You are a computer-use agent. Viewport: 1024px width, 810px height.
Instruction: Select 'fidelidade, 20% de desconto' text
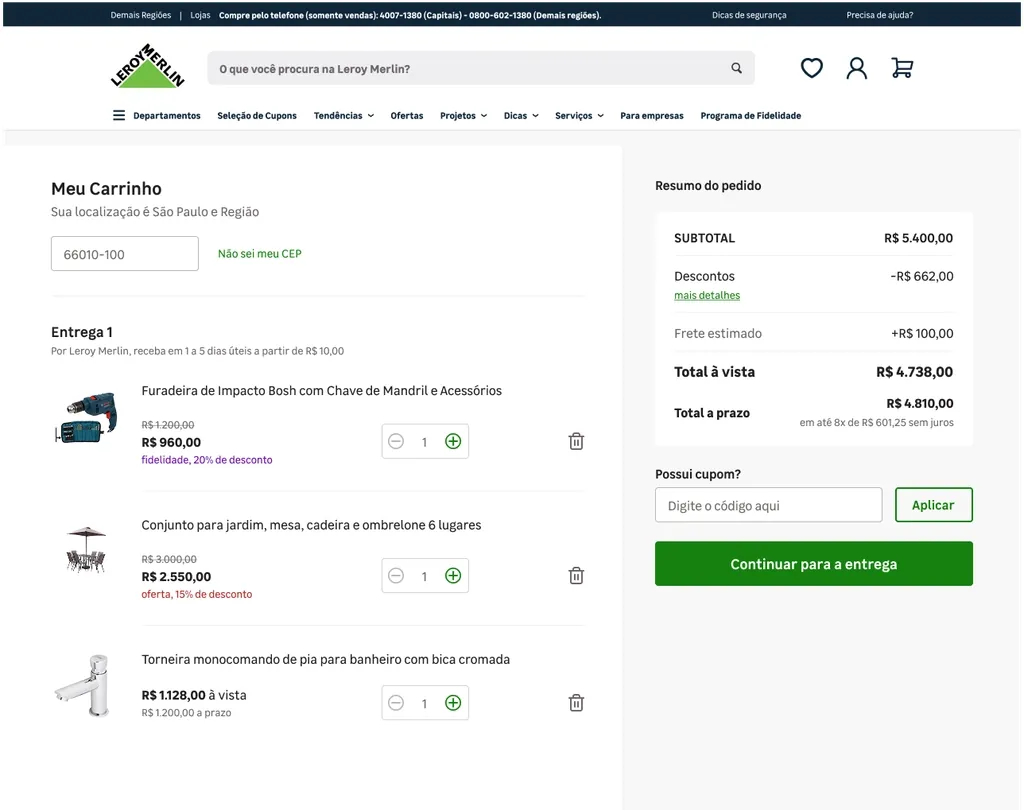tap(207, 460)
